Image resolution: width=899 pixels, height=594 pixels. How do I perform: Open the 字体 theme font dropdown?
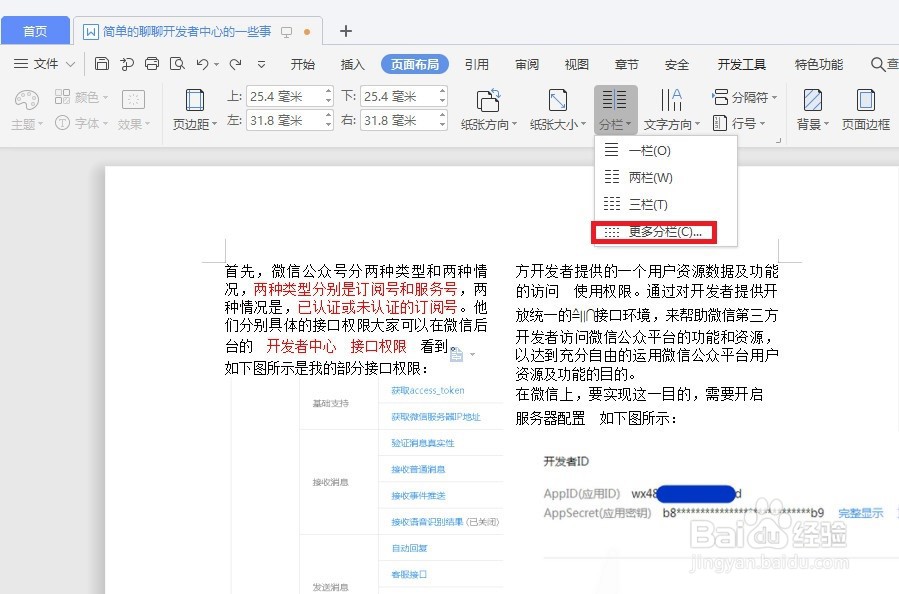81,123
